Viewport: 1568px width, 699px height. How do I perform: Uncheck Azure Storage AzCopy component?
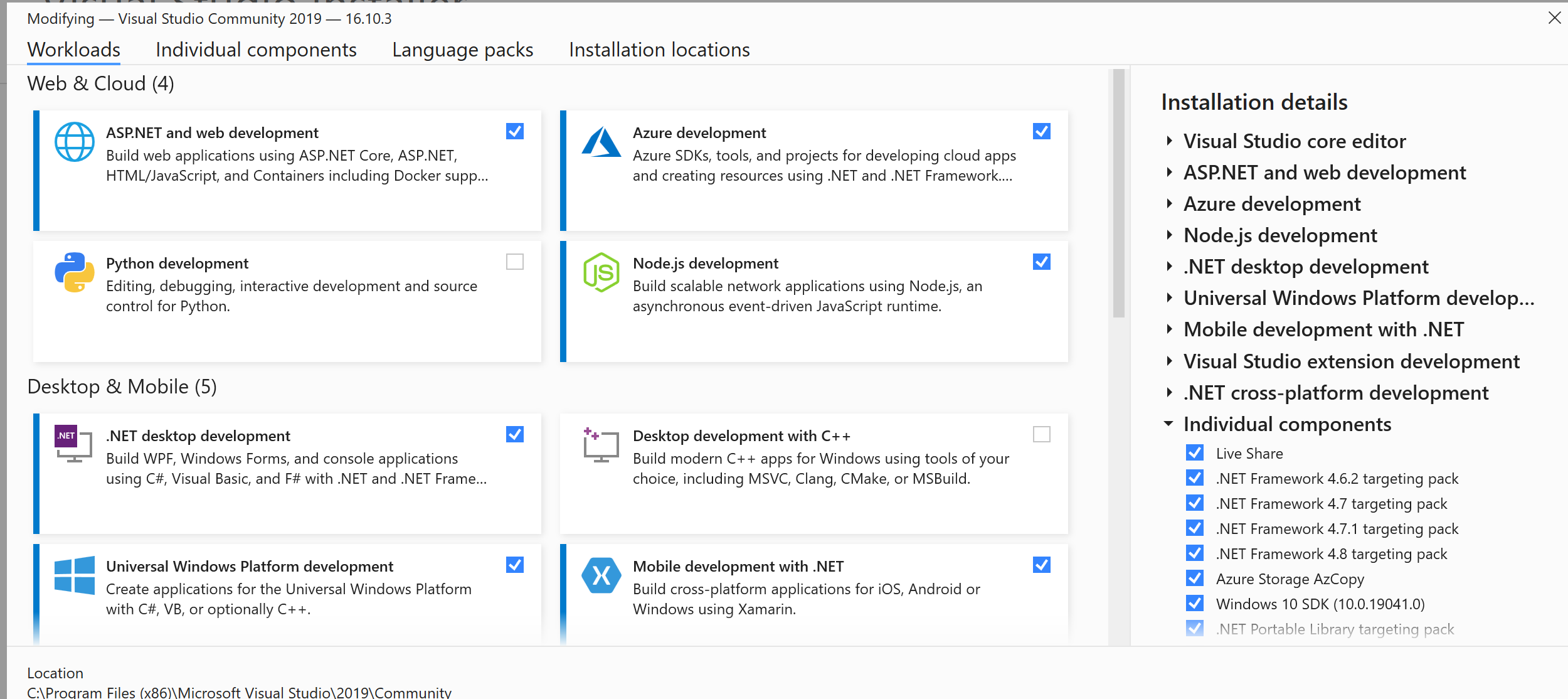pos(1195,579)
